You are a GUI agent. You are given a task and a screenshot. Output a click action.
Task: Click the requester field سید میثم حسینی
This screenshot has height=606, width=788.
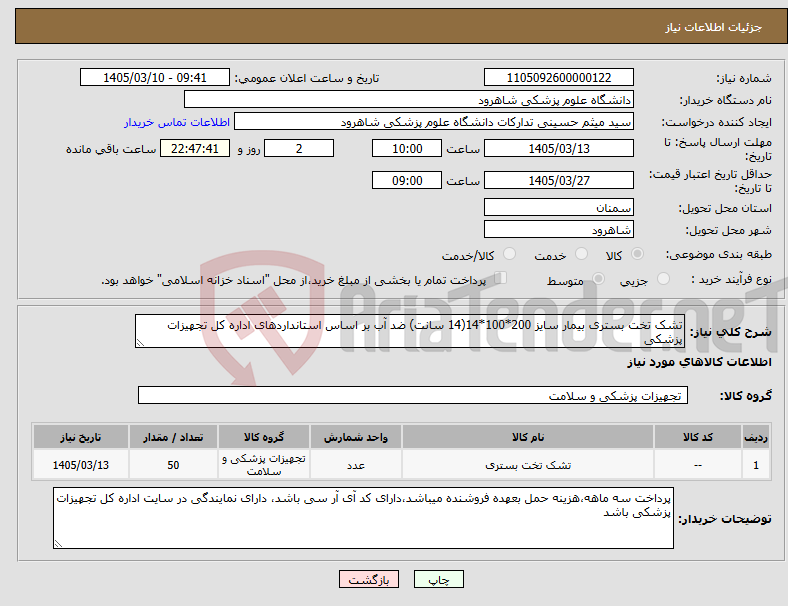(x=434, y=122)
